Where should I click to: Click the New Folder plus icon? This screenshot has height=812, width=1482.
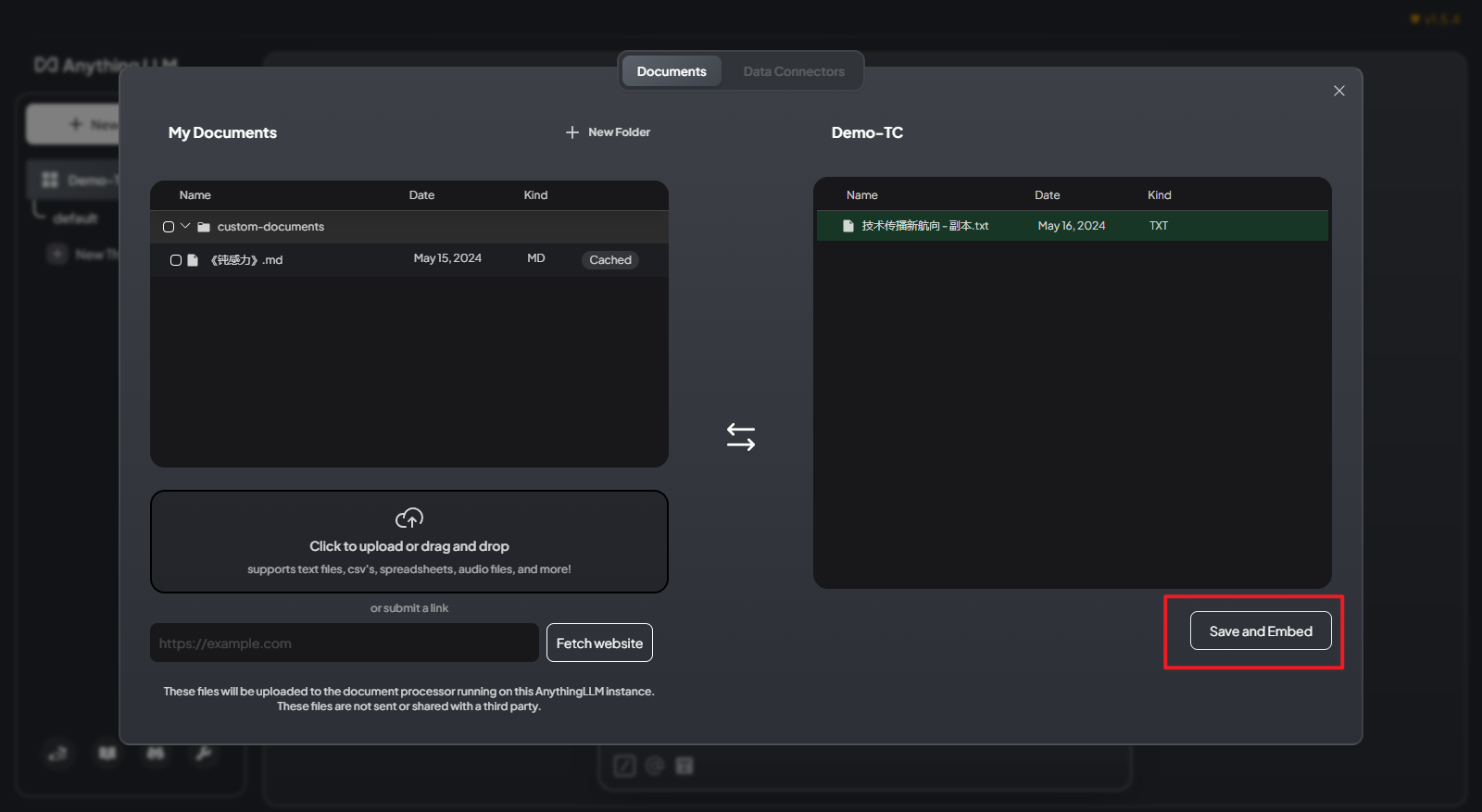pos(572,132)
